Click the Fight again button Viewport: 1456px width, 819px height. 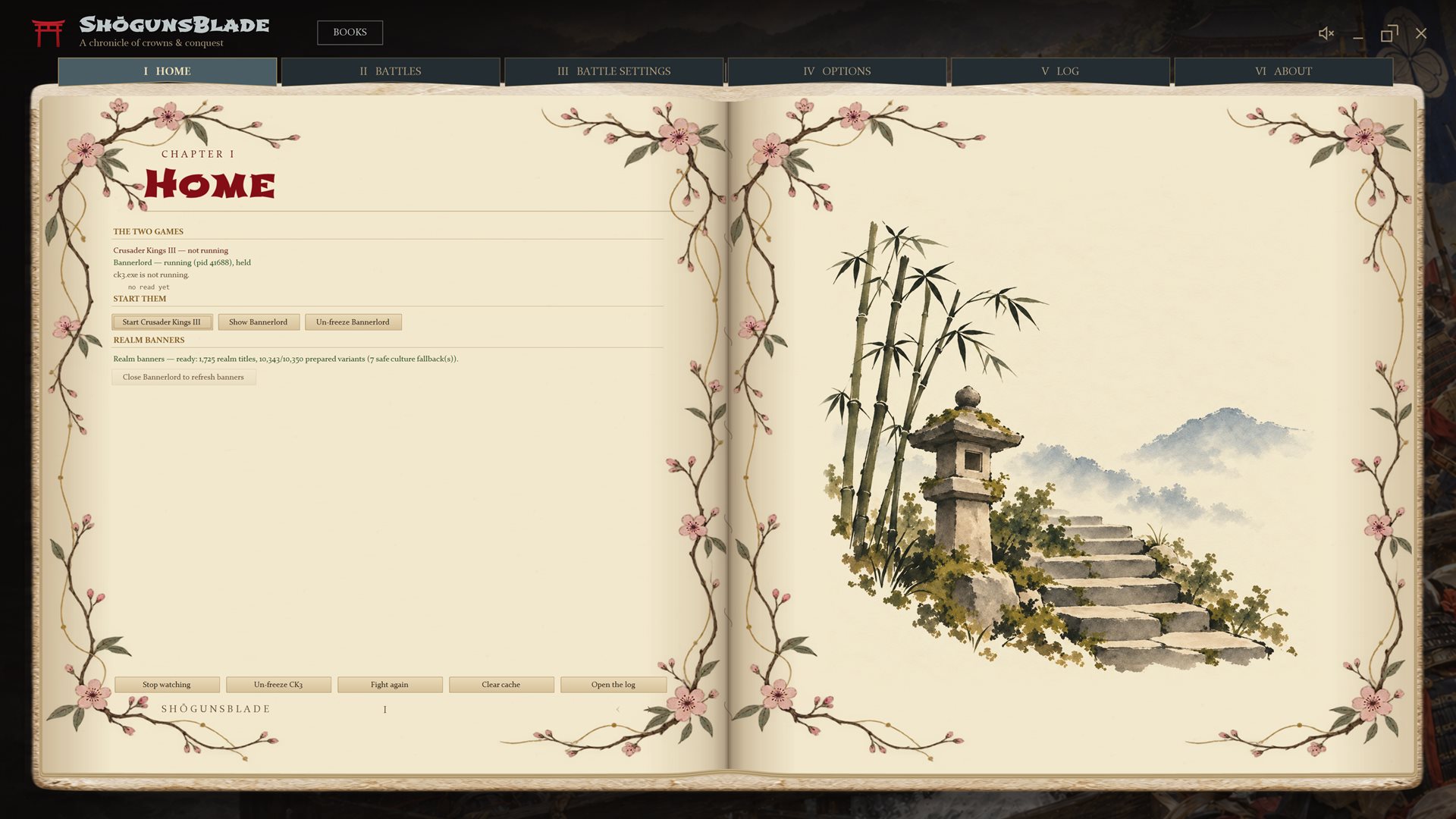tap(390, 685)
